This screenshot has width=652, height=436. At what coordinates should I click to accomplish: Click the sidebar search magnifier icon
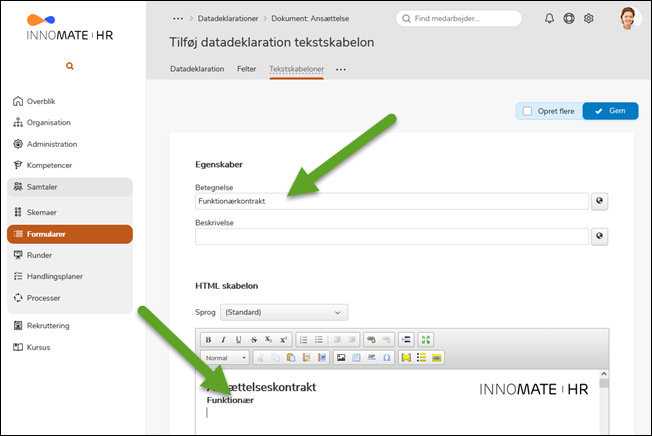70,66
